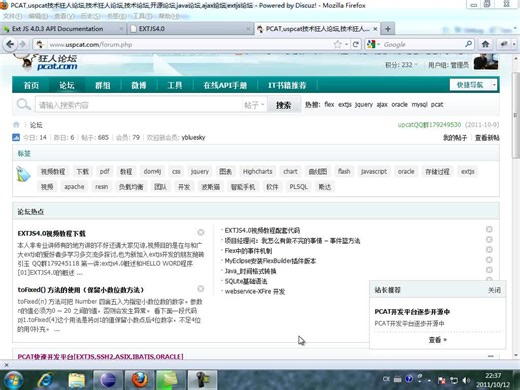The image size is (520, 390).
Task: Expand the 积分: 232 dropdown
Action: pos(401,65)
